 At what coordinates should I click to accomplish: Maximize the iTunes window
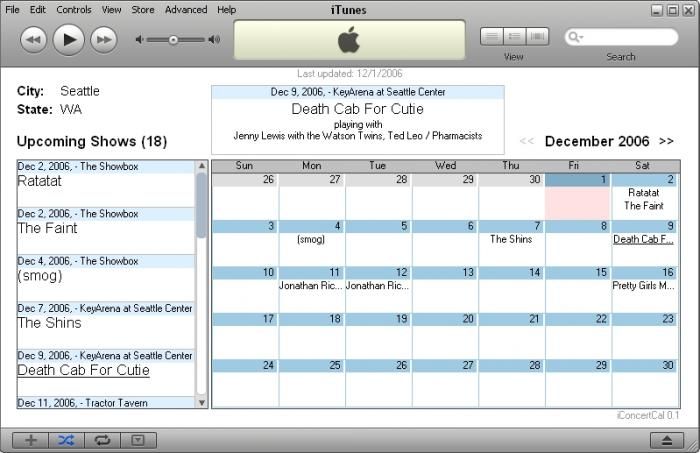672,10
